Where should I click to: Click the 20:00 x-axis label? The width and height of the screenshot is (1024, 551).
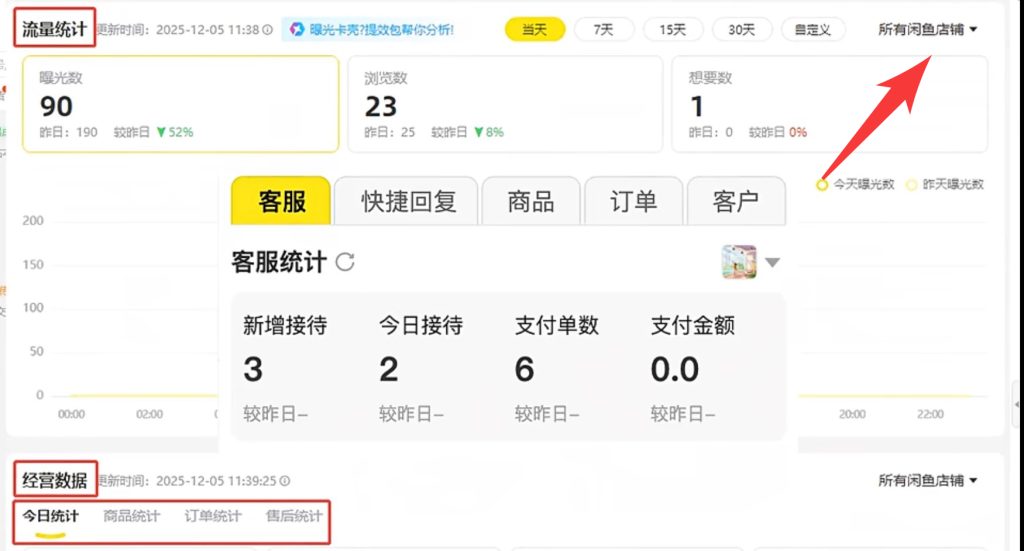852,415
